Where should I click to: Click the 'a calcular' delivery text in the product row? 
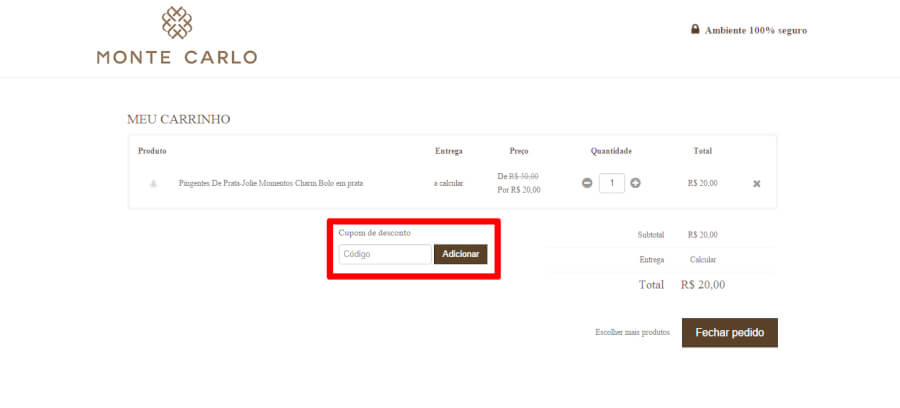click(448, 184)
